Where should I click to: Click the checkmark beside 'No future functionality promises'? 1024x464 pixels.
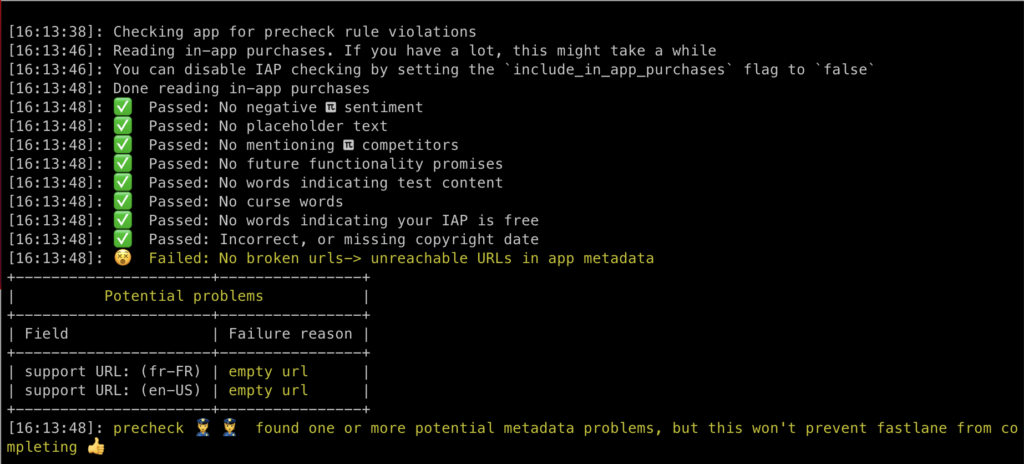123,164
